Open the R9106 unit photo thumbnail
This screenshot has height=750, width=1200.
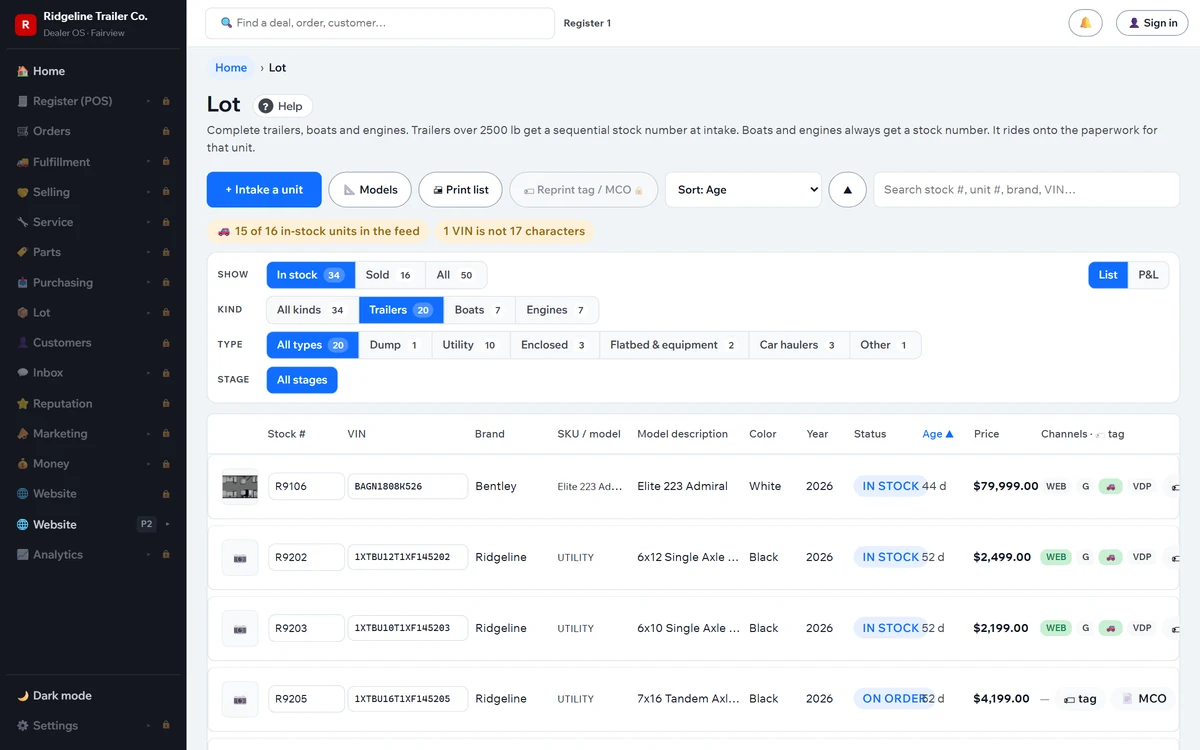tap(240, 486)
